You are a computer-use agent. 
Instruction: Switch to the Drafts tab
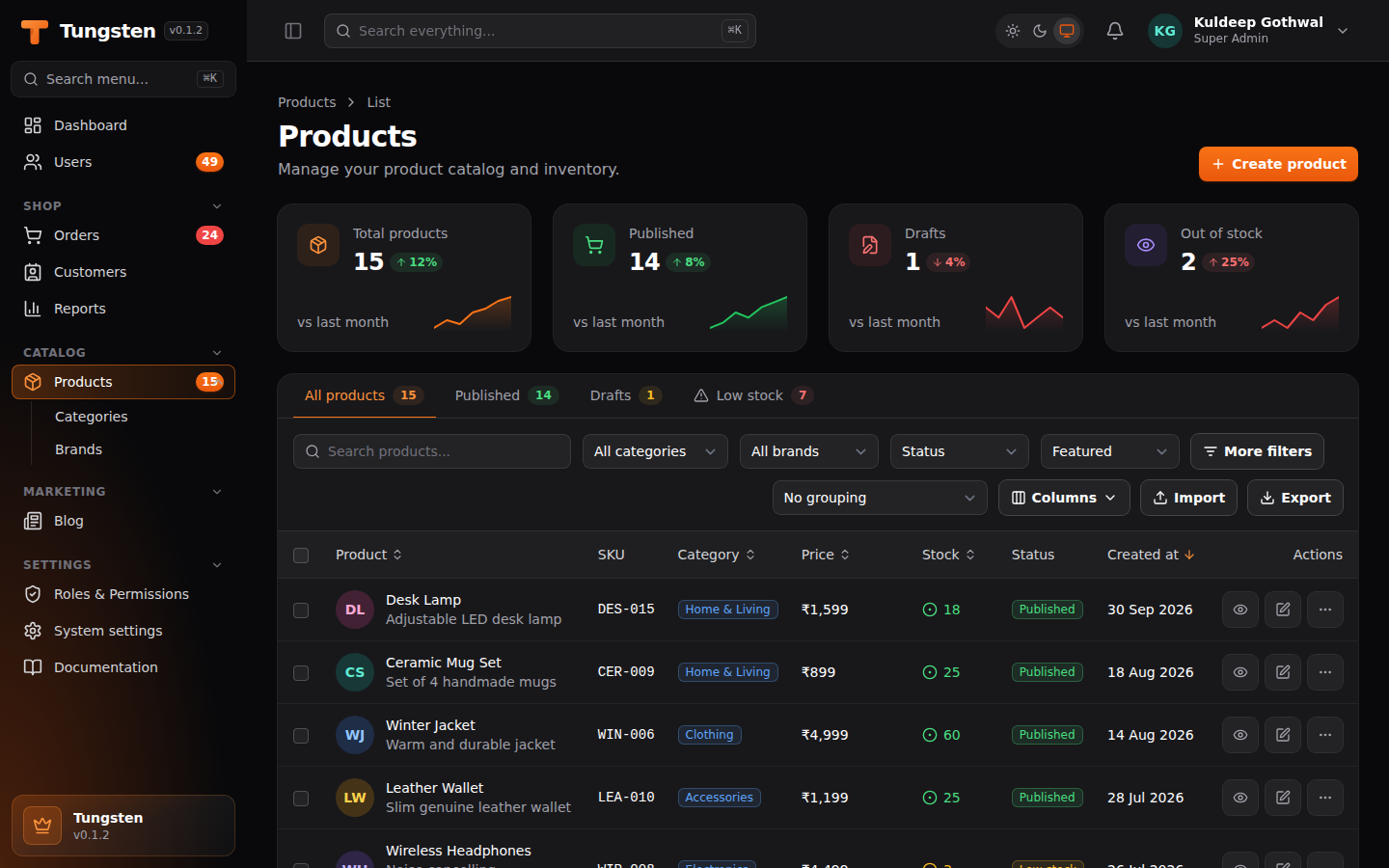point(625,395)
